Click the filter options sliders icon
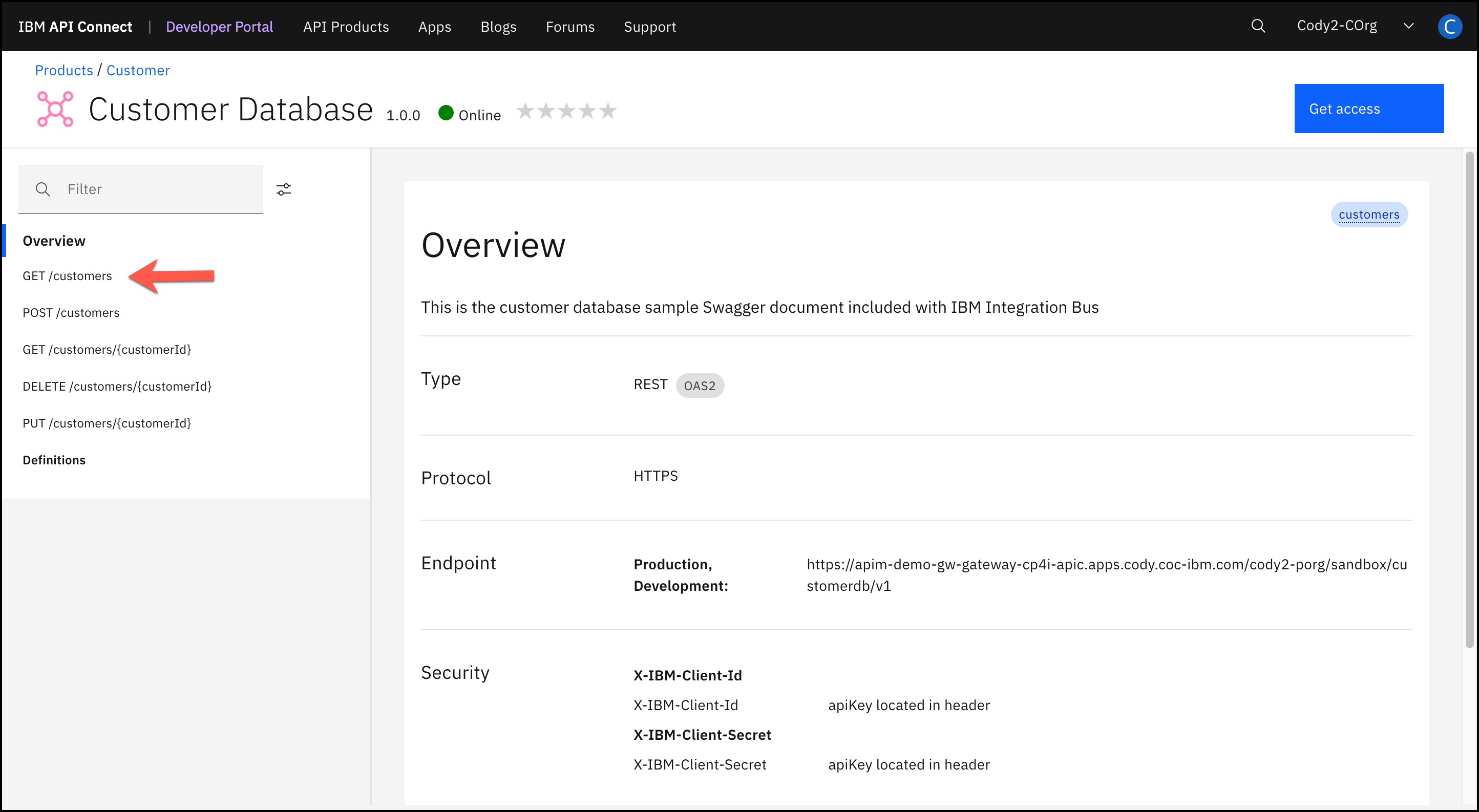The image size is (1479, 812). 284,189
